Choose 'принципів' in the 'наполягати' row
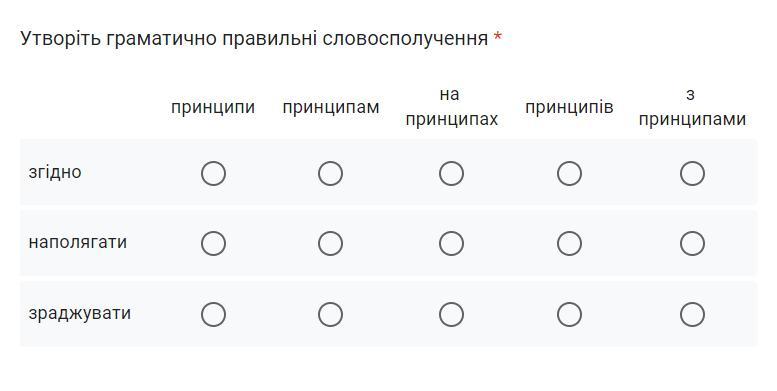 pyautogui.click(x=569, y=243)
